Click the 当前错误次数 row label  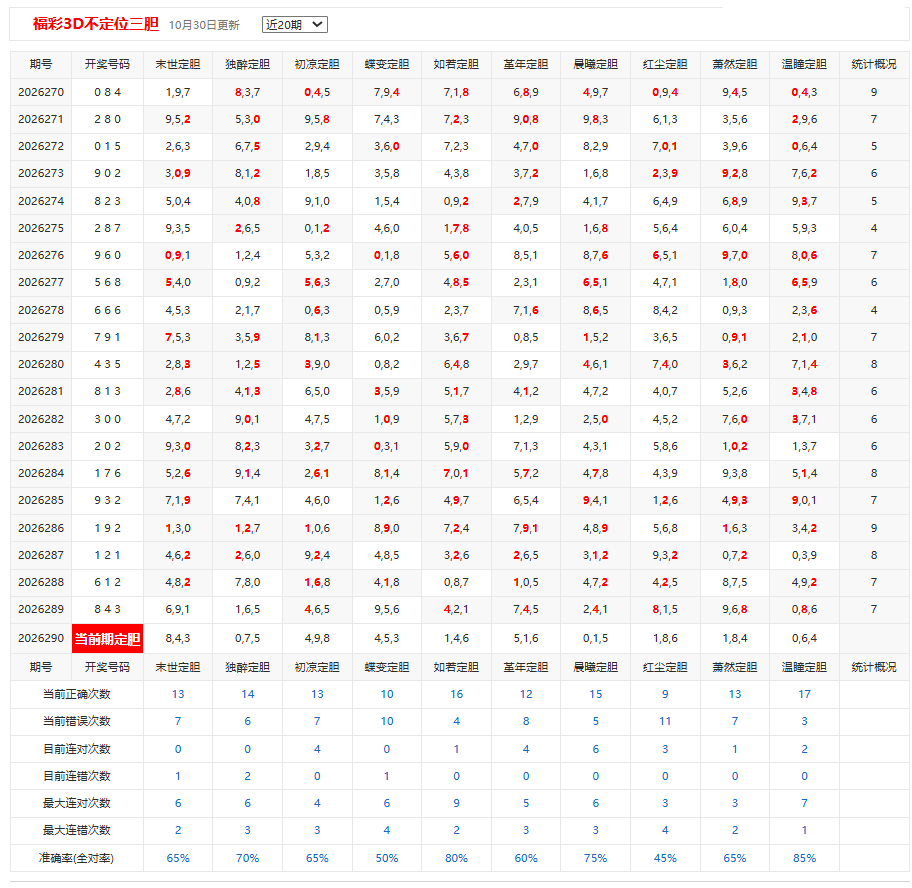[x=77, y=721]
